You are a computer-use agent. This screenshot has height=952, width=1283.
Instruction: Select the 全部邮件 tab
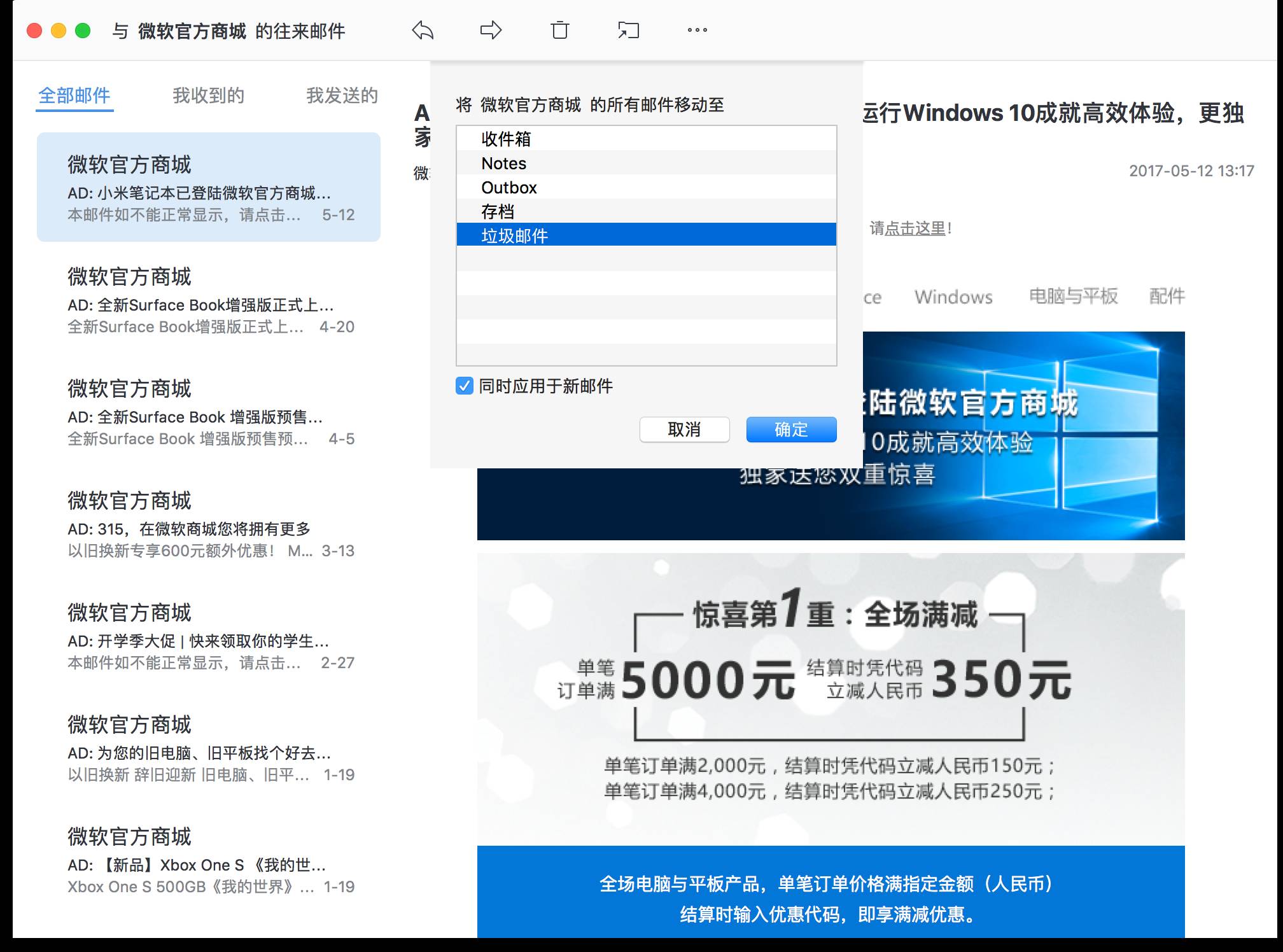pos(74,95)
